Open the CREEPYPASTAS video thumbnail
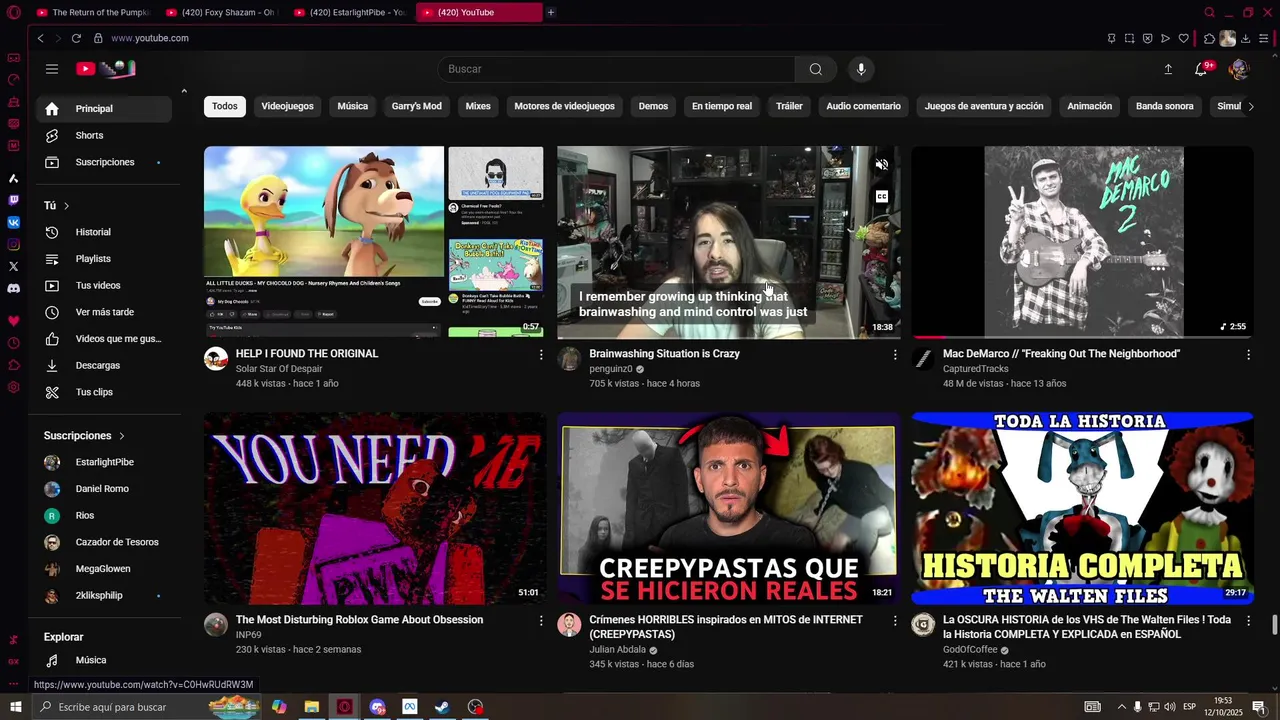The height and width of the screenshot is (720, 1280). [x=728, y=508]
